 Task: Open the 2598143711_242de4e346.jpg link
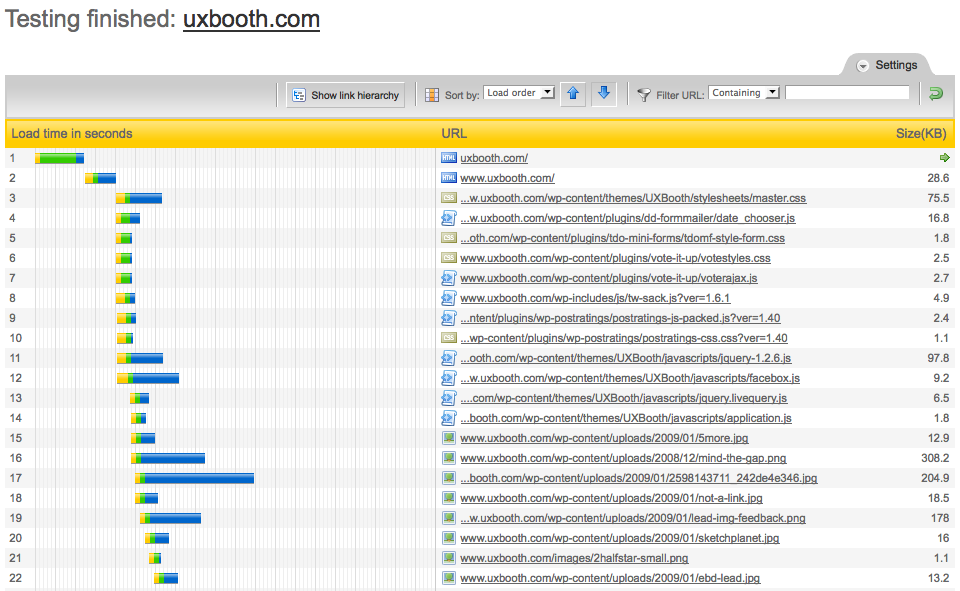[639, 478]
